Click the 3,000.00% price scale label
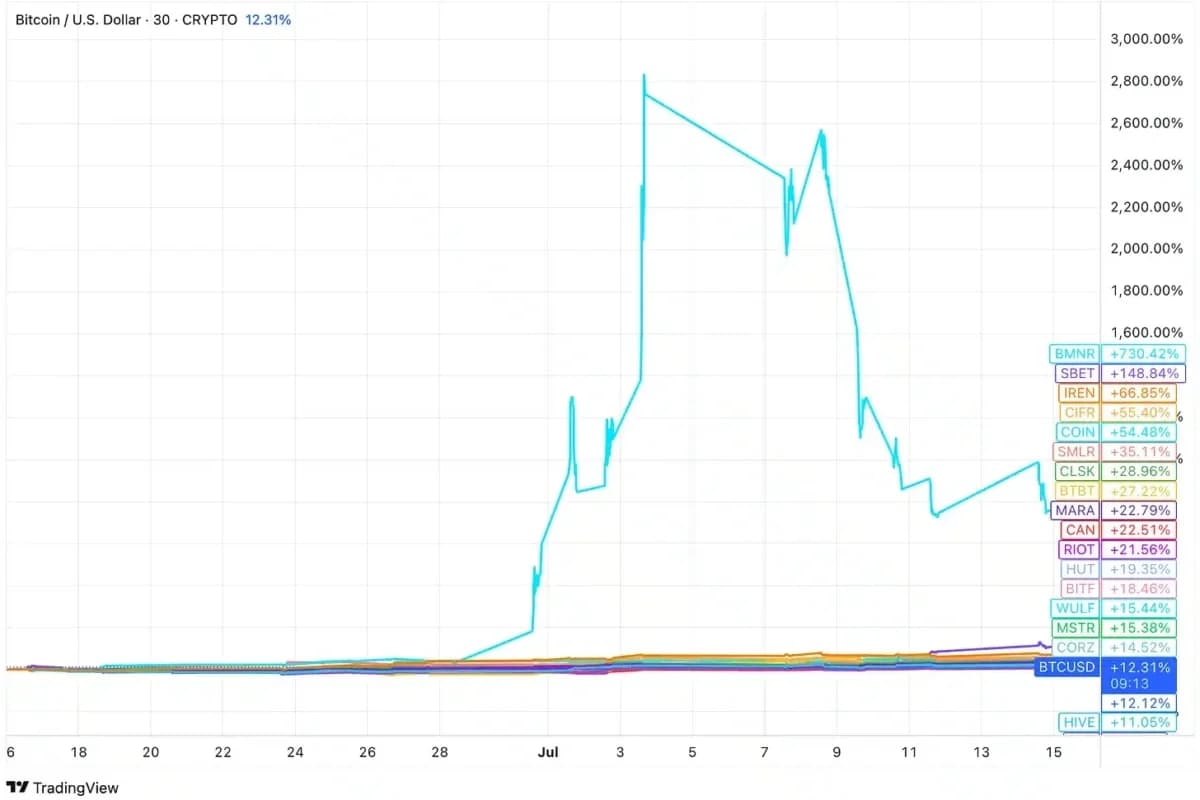The height and width of the screenshot is (800, 1200). (x=1146, y=39)
